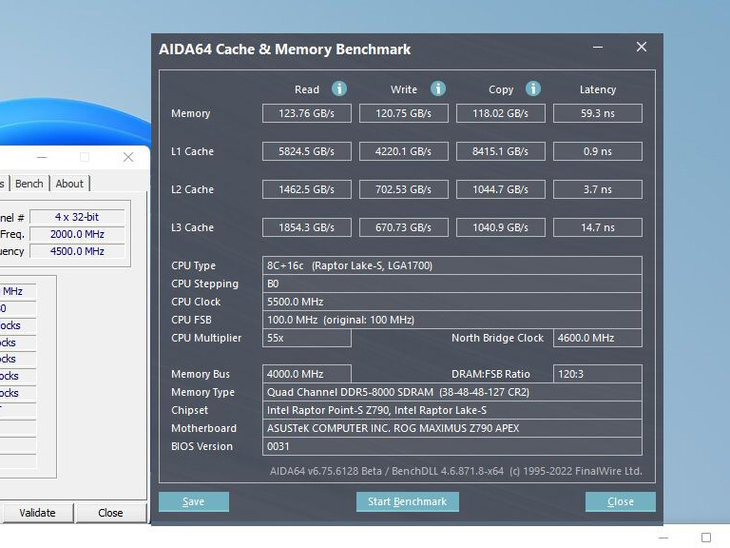
Task: Select L2 Cache Read value 1462.5 GB/s
Action: 307,189
